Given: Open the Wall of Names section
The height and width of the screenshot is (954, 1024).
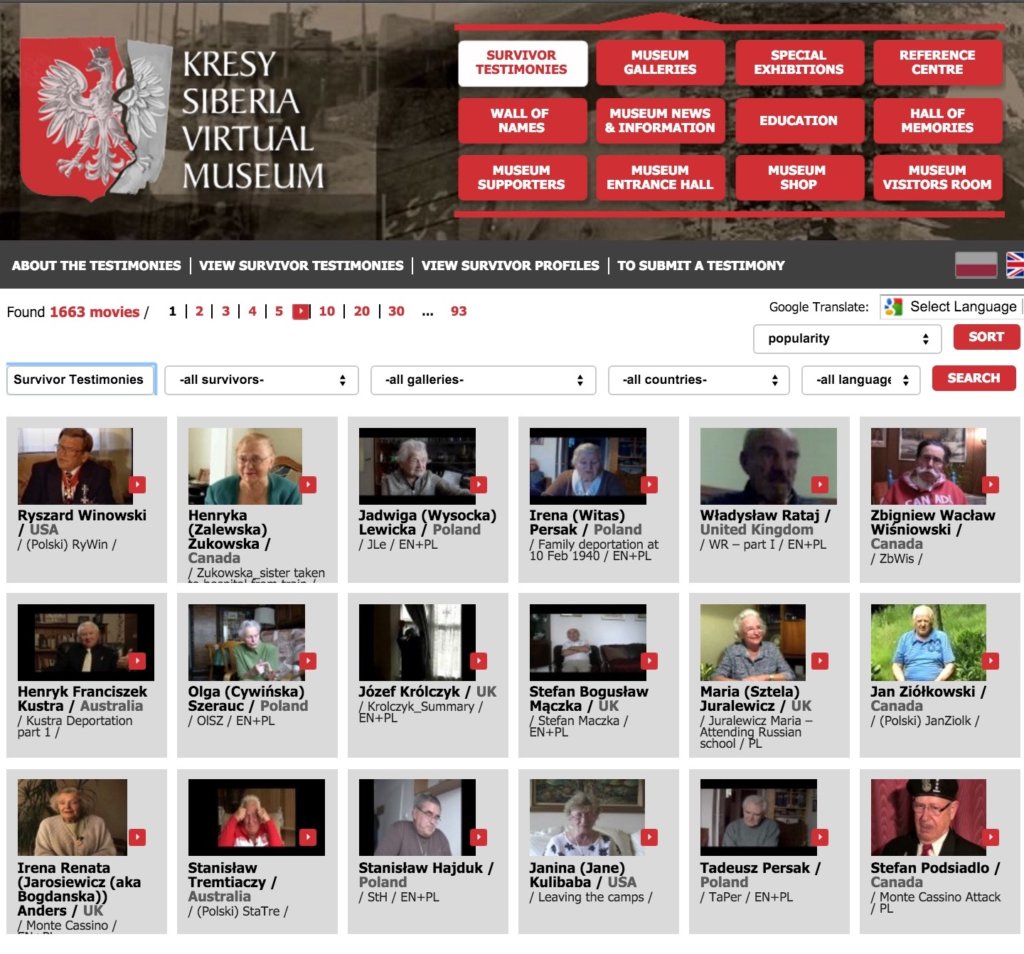Looking at the screenshot, I should pyautogui.click(x=522, y=121).
